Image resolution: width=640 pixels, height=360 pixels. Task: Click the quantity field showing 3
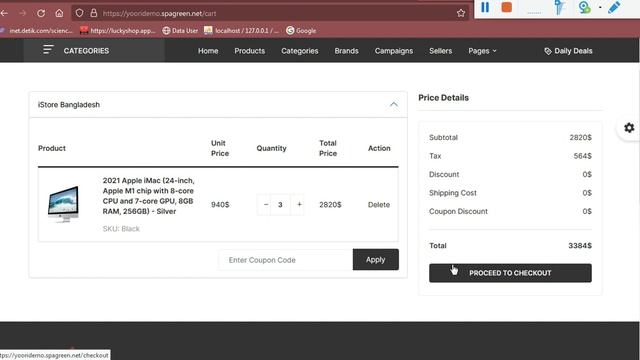click(280, 204)
